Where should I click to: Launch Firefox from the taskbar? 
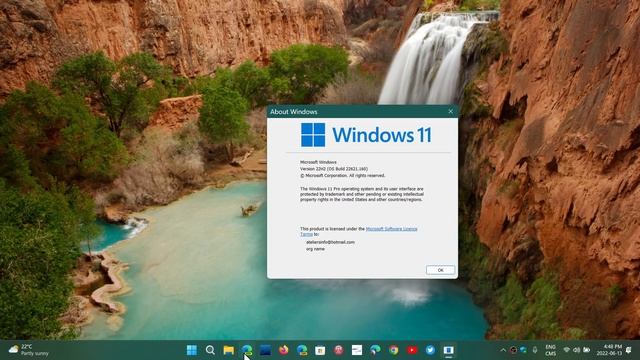284,350
